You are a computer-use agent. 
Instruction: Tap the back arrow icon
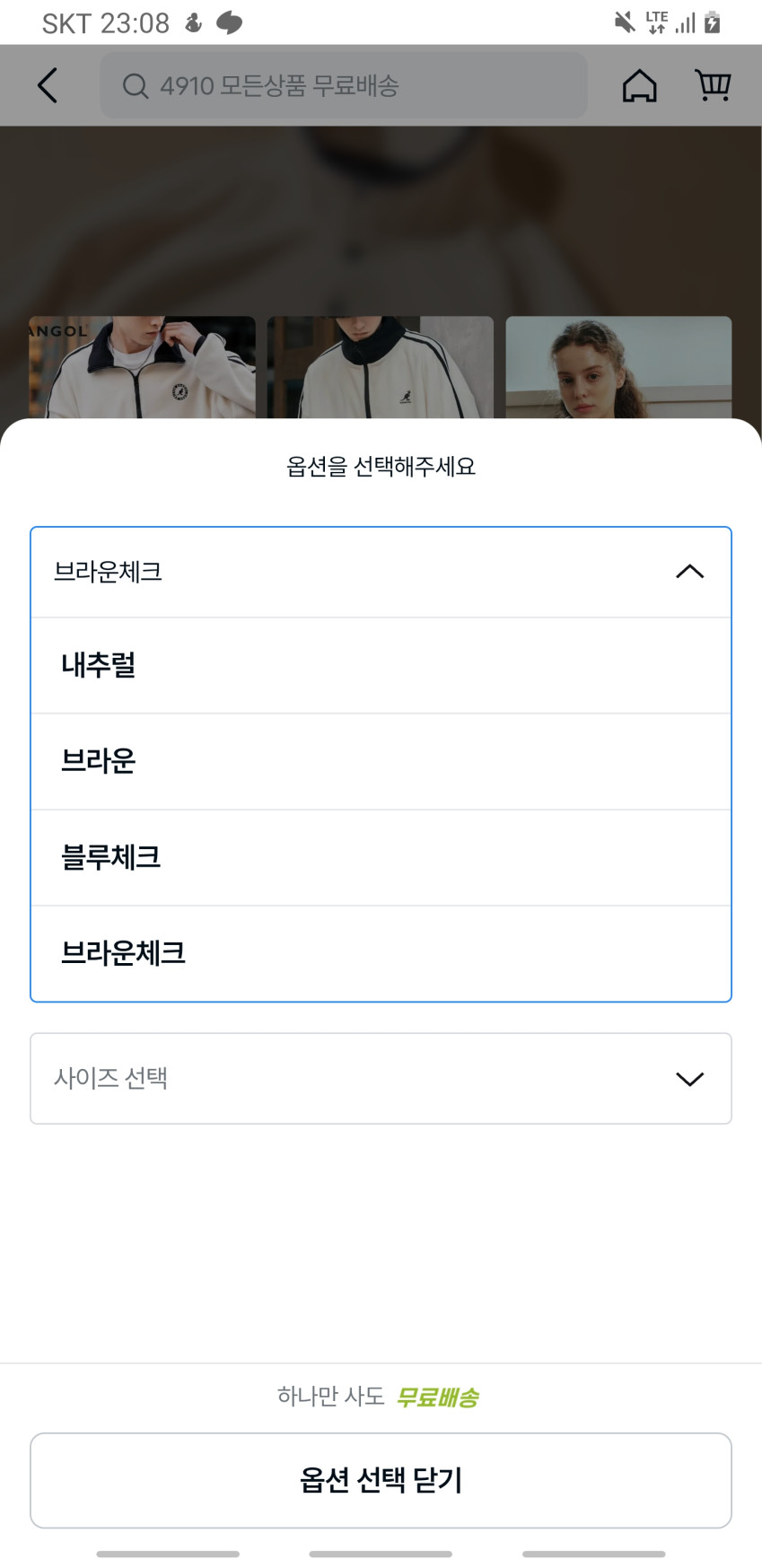coord(48,86)
